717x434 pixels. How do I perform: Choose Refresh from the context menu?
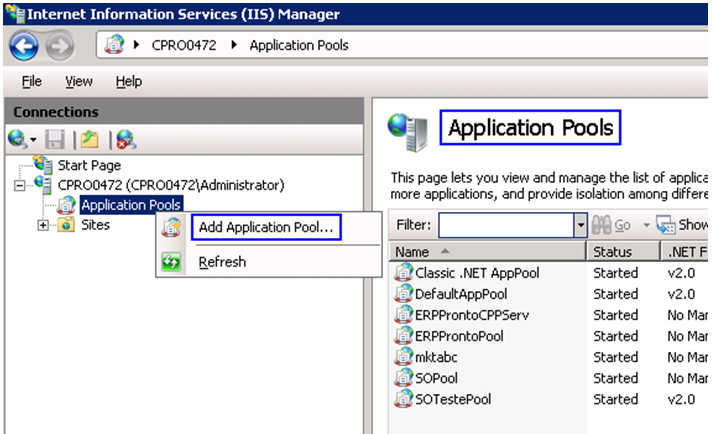pyautogui.click(x=222, y=262)
